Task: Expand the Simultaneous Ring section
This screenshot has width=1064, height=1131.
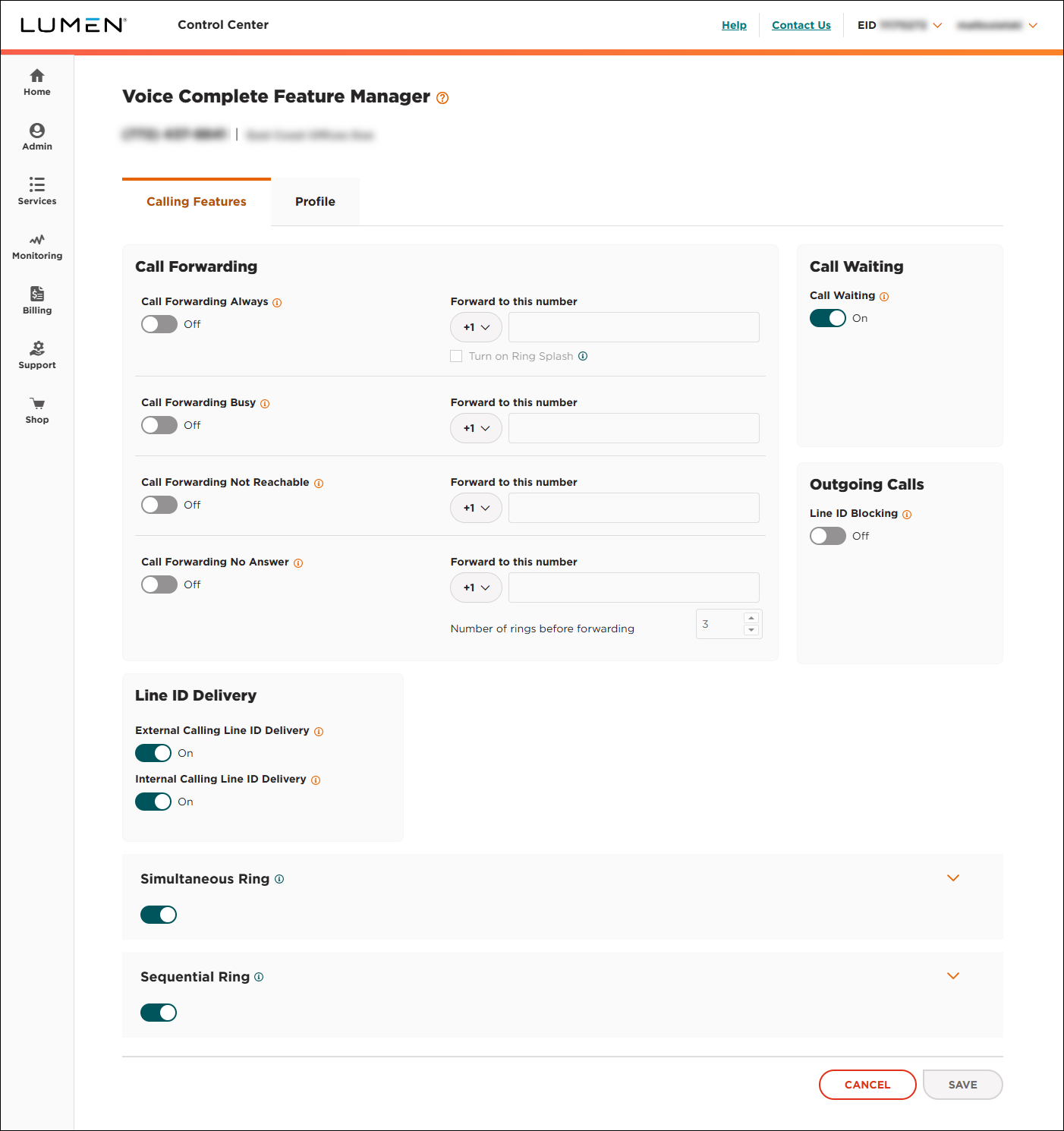Action: [x=953, y=878]
